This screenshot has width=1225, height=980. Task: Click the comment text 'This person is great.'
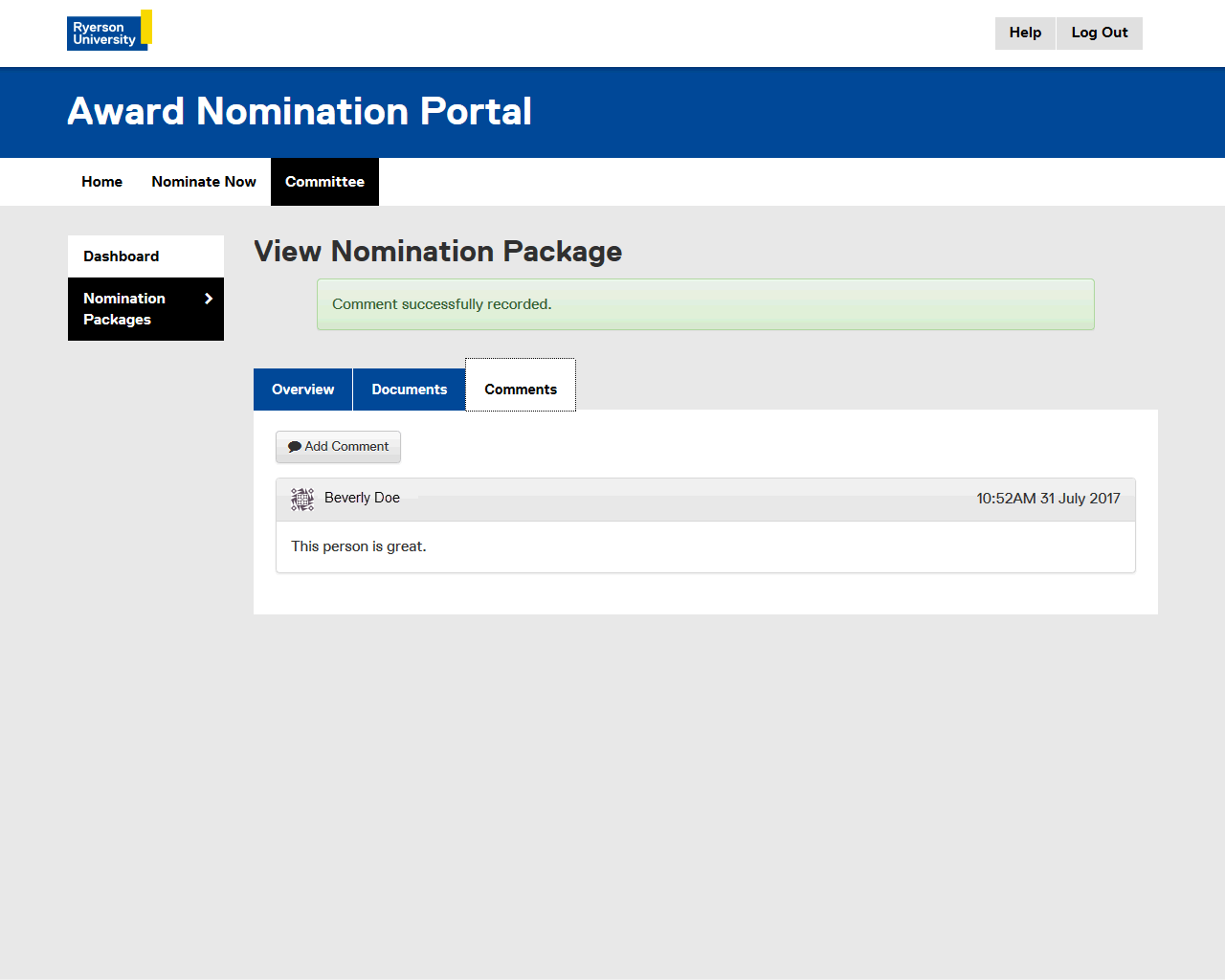[359, 546]
